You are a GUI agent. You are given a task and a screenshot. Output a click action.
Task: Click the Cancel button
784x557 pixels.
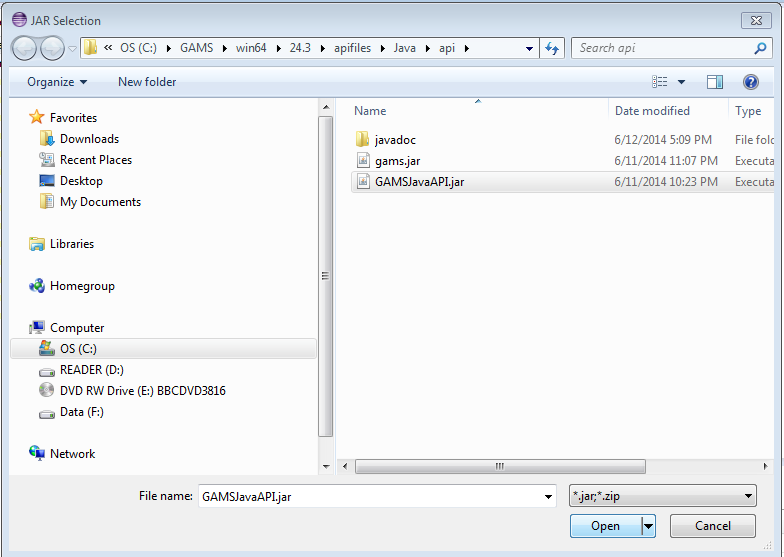pyautogui.click(x=712, y=526)
